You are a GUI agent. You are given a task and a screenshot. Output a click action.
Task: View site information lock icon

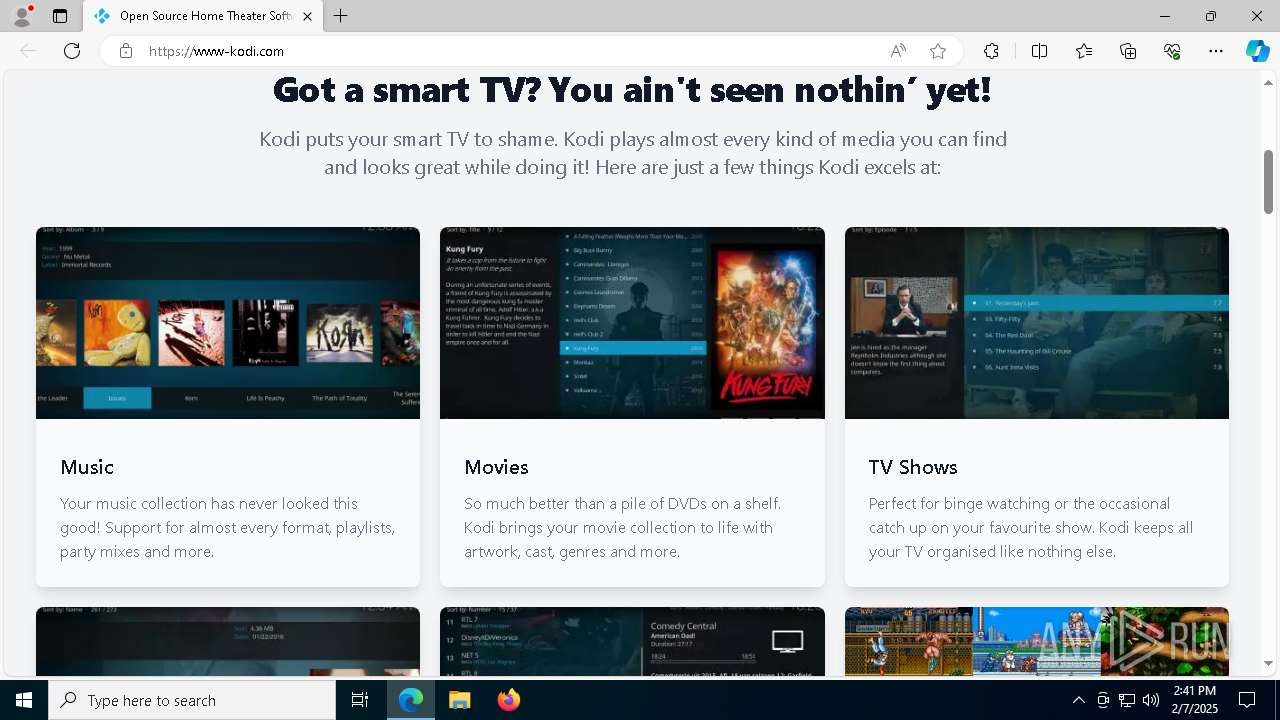point(126,51)
